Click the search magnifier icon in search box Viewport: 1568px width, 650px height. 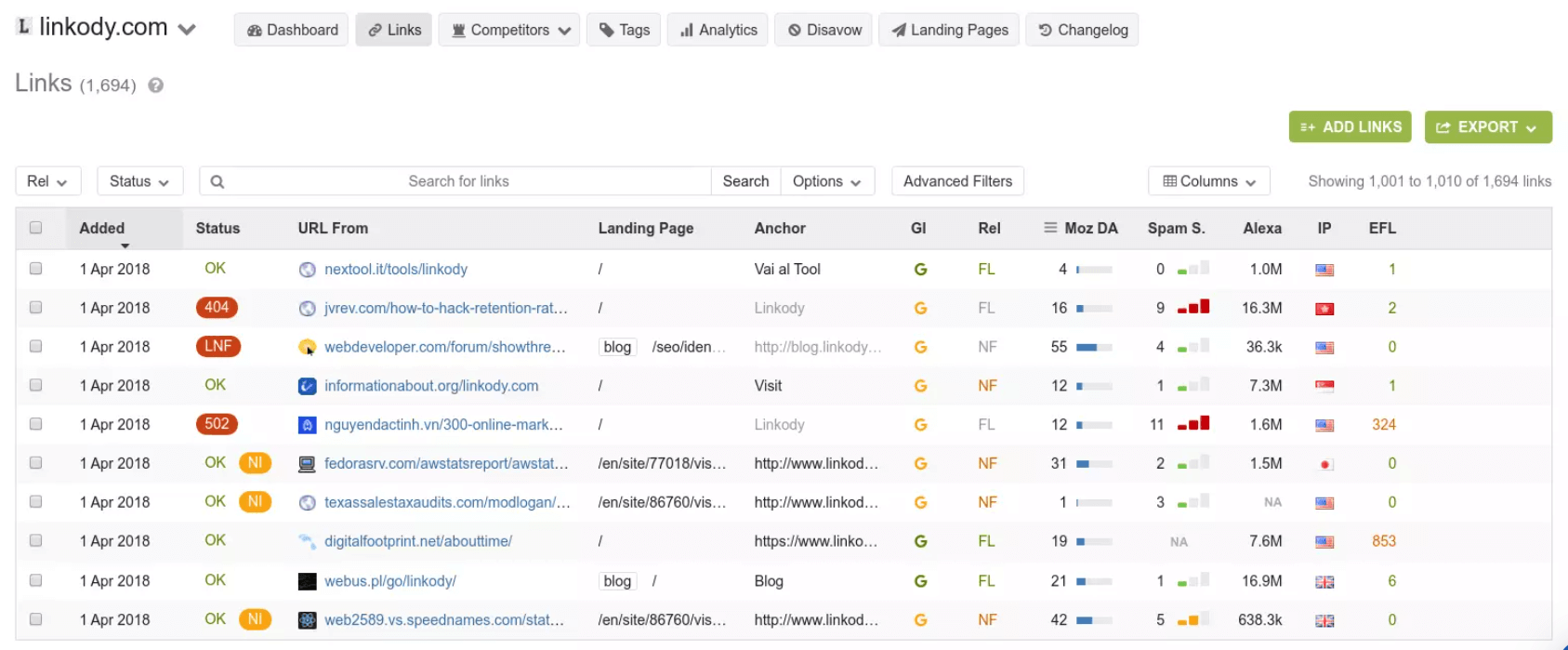click(217, 182)
